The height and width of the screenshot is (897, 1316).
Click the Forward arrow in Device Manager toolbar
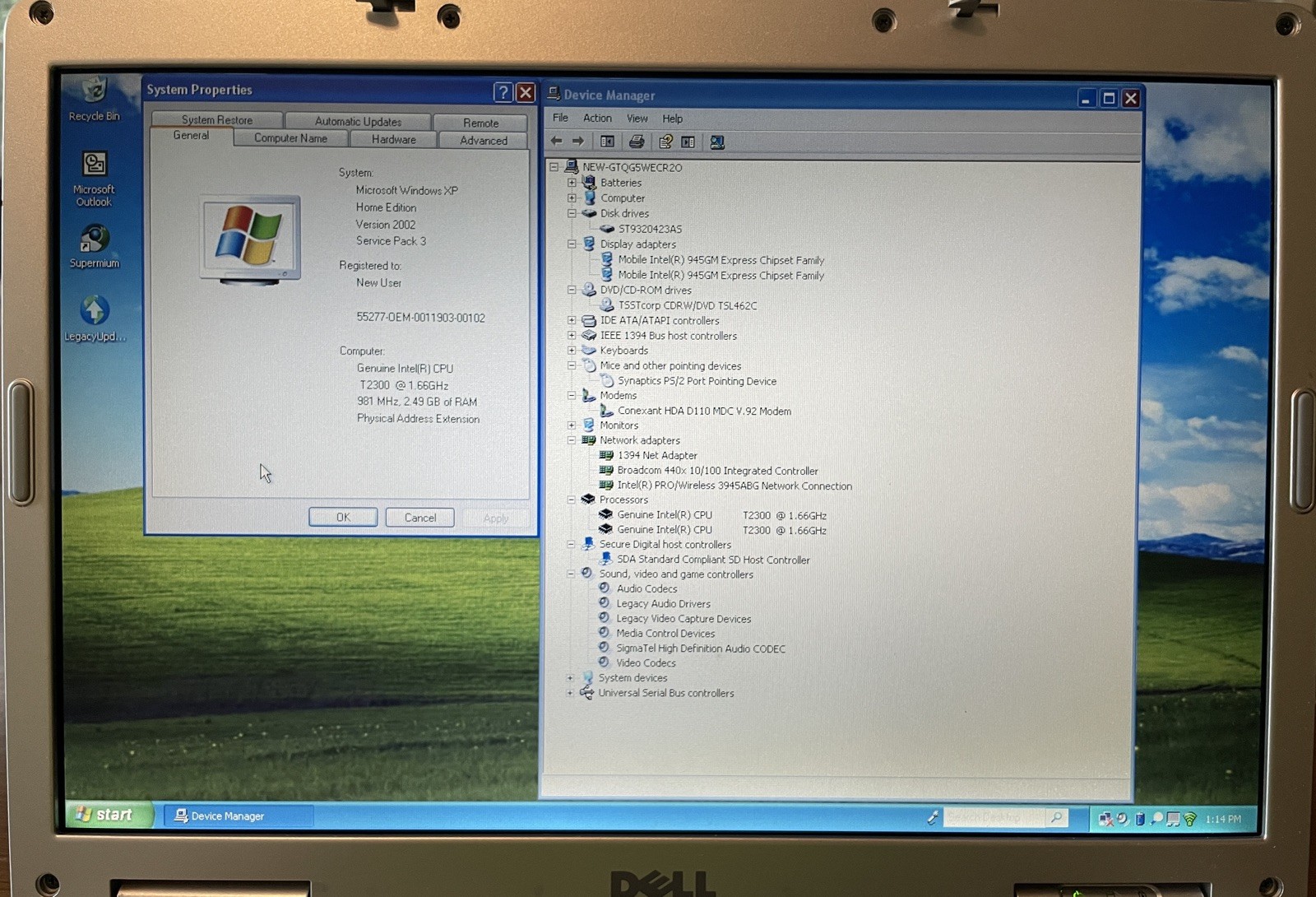pos(577,142)
